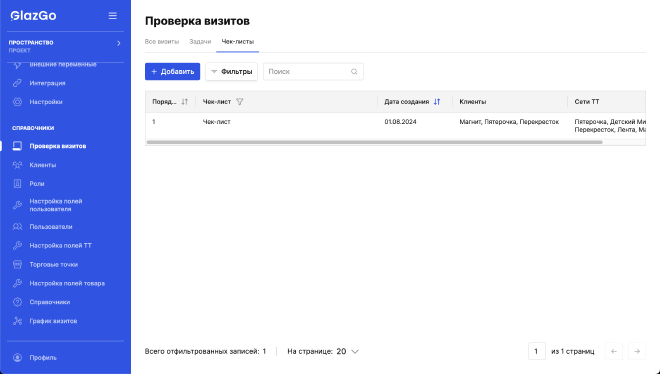Sort by Порядок column arrows
The height and width of the screenshot is (374, 660).
click(184, 102)
